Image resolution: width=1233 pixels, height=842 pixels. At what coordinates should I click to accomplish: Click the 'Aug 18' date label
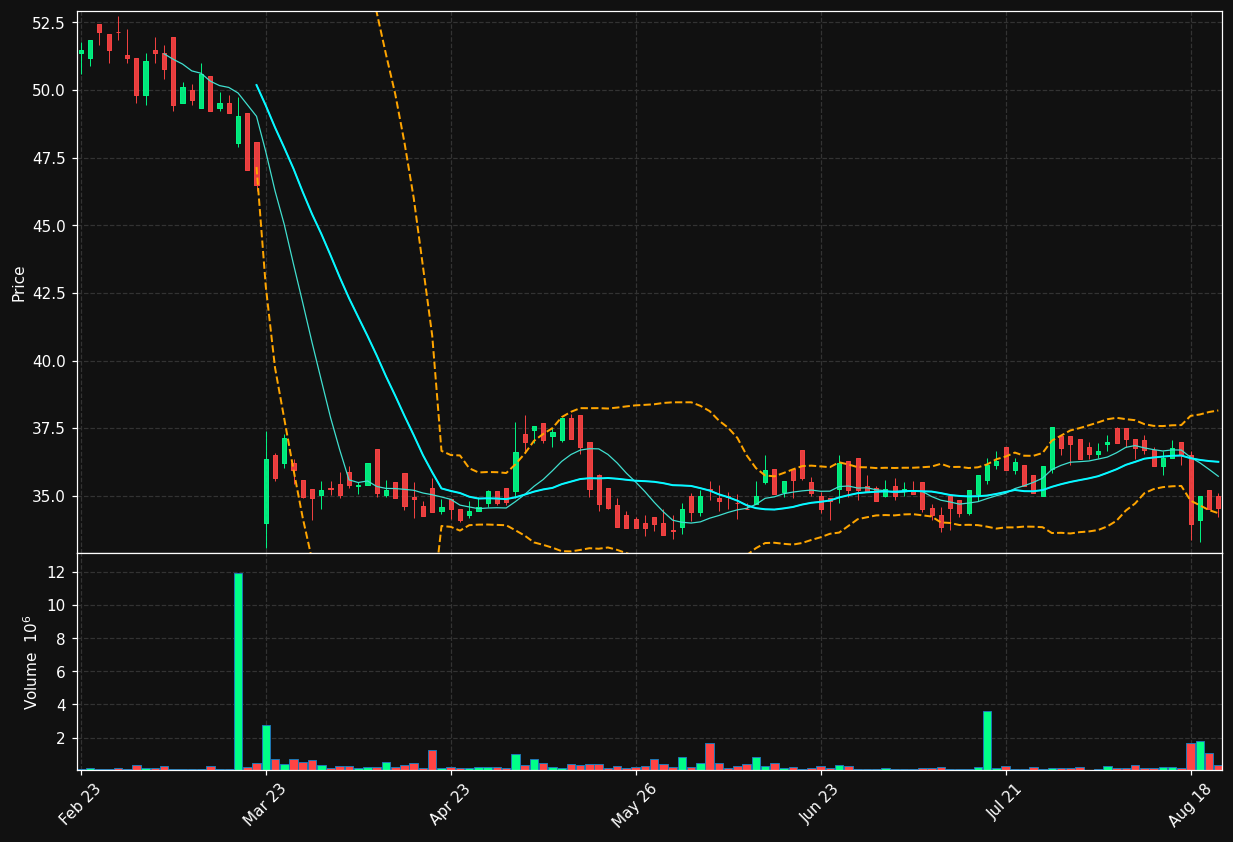[x=1189, y=804]
